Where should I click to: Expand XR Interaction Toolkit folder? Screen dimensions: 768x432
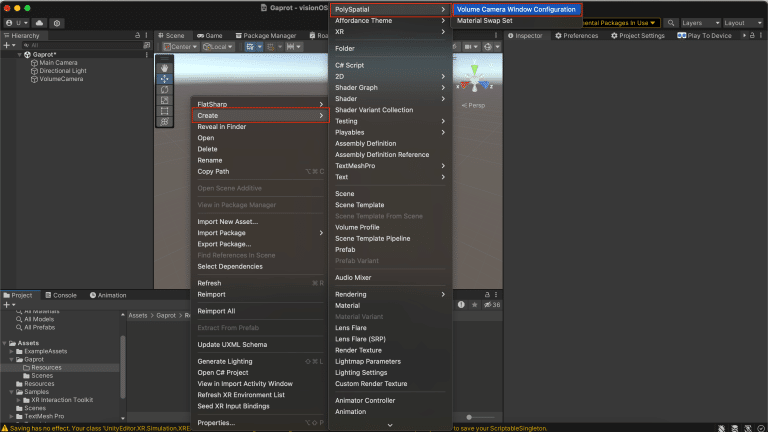[19, 400]
